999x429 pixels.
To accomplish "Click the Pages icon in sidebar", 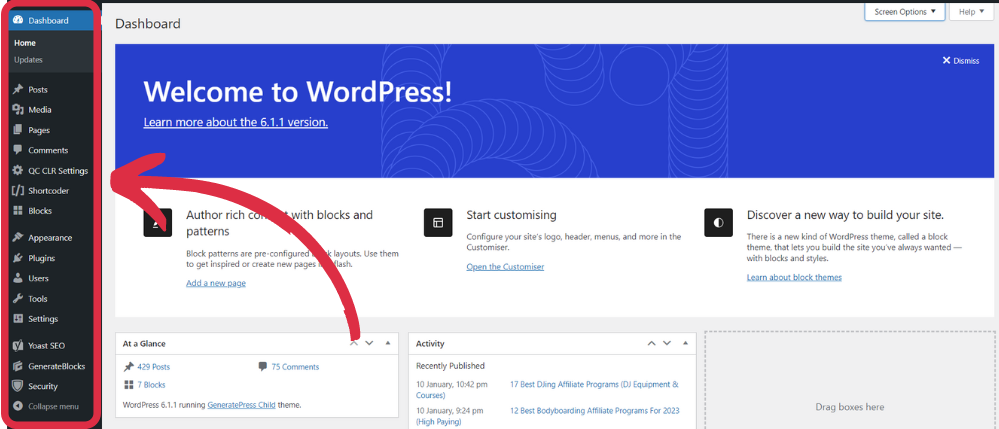I will coord(18,130).
